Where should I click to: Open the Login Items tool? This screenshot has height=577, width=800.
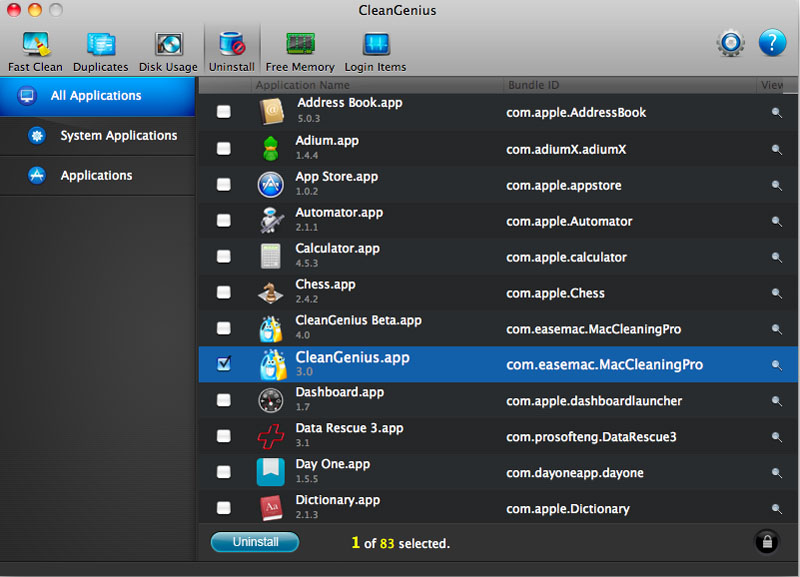pyautogui.click(x=376, y=52)
